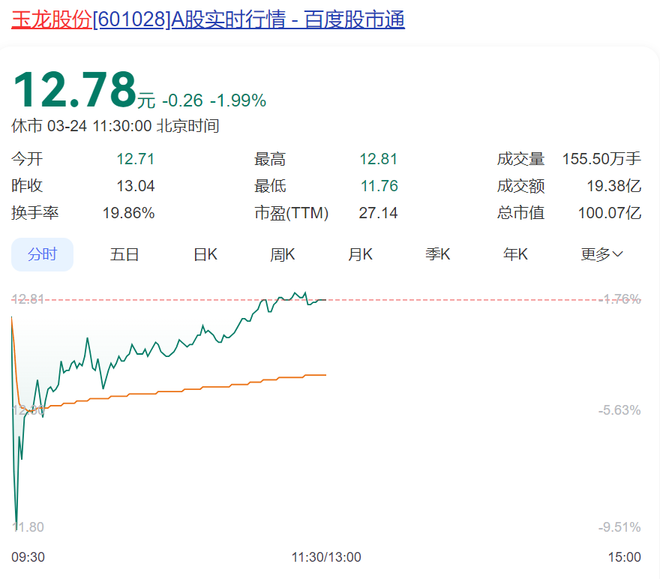Click the -9.51% axis label
This screenshot has width=660, height=579.
(620, 527)
